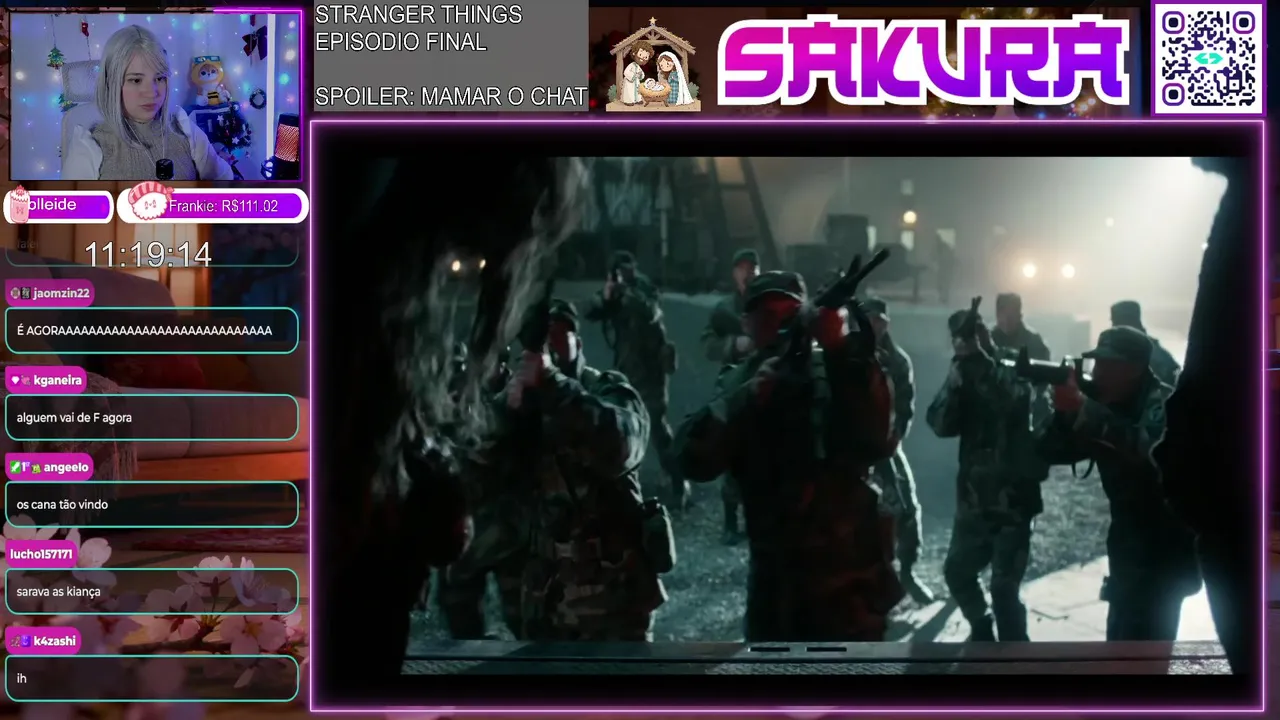Click username k4zashi in chat
Screen dimensions: 1280x720
[x=54, y=641]
